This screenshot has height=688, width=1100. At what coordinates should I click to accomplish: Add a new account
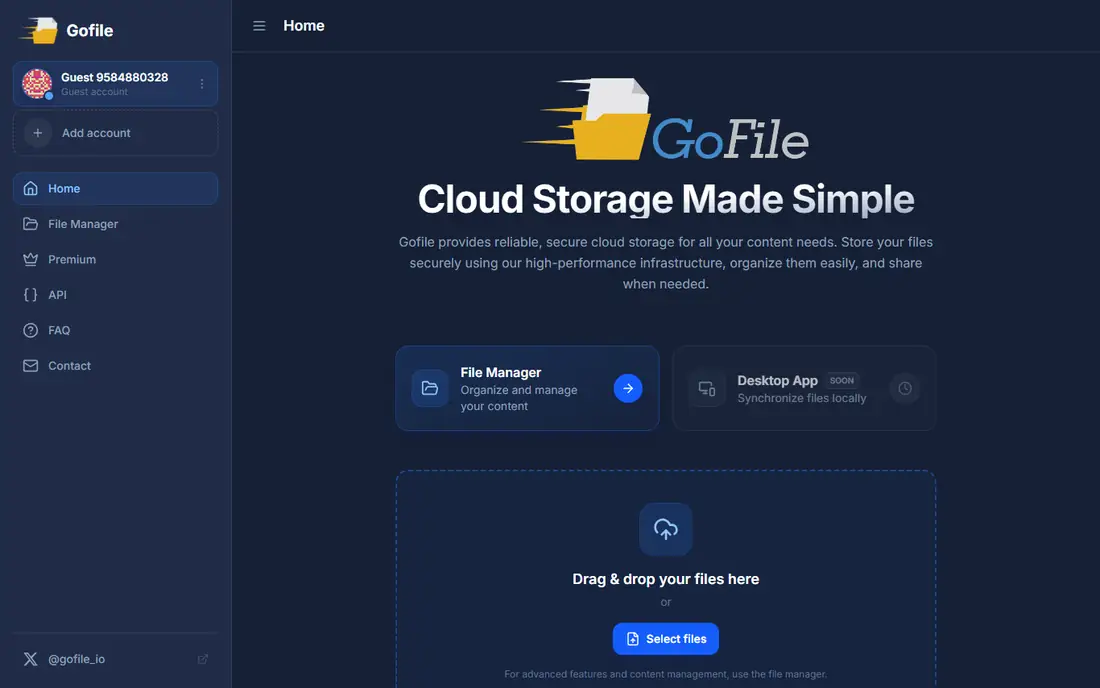[x=115, y=133]
